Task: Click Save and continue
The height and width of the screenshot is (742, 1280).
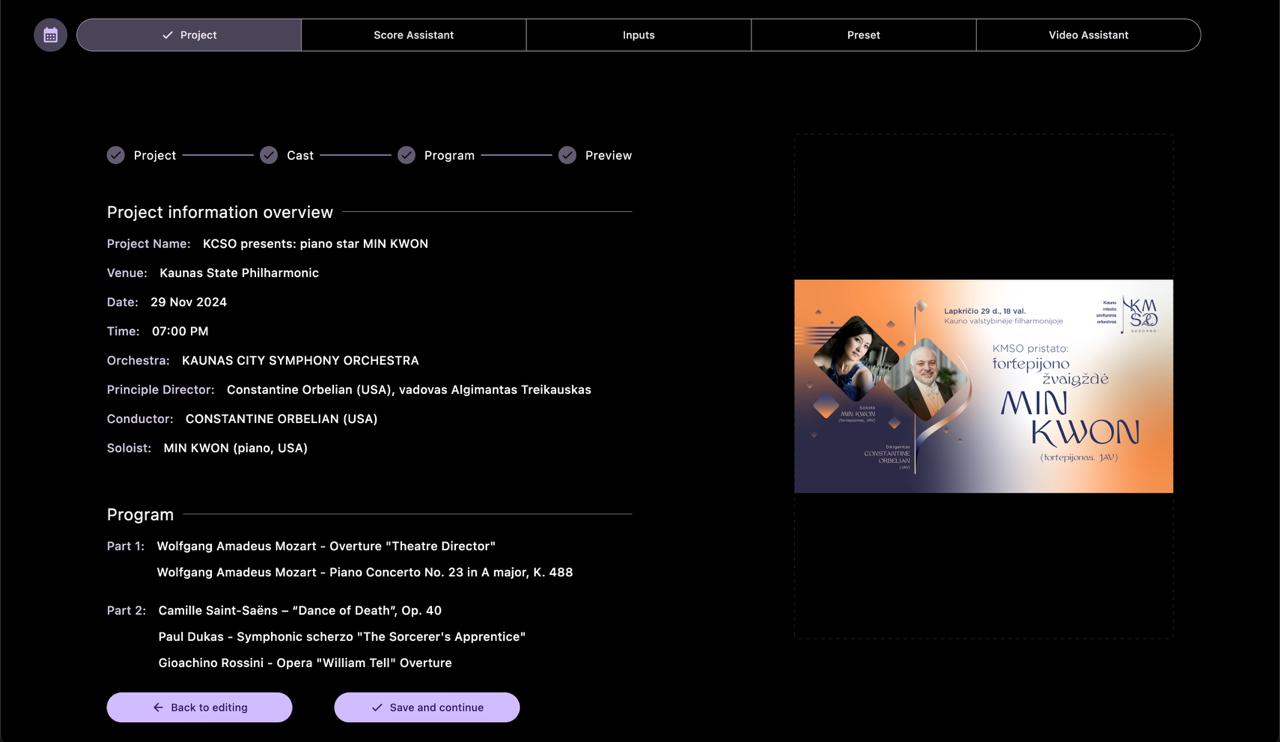Action: [427, 707]
